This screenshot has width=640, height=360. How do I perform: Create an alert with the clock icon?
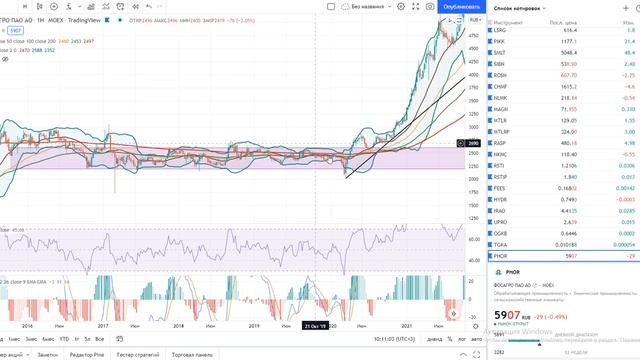coord(120,7)
